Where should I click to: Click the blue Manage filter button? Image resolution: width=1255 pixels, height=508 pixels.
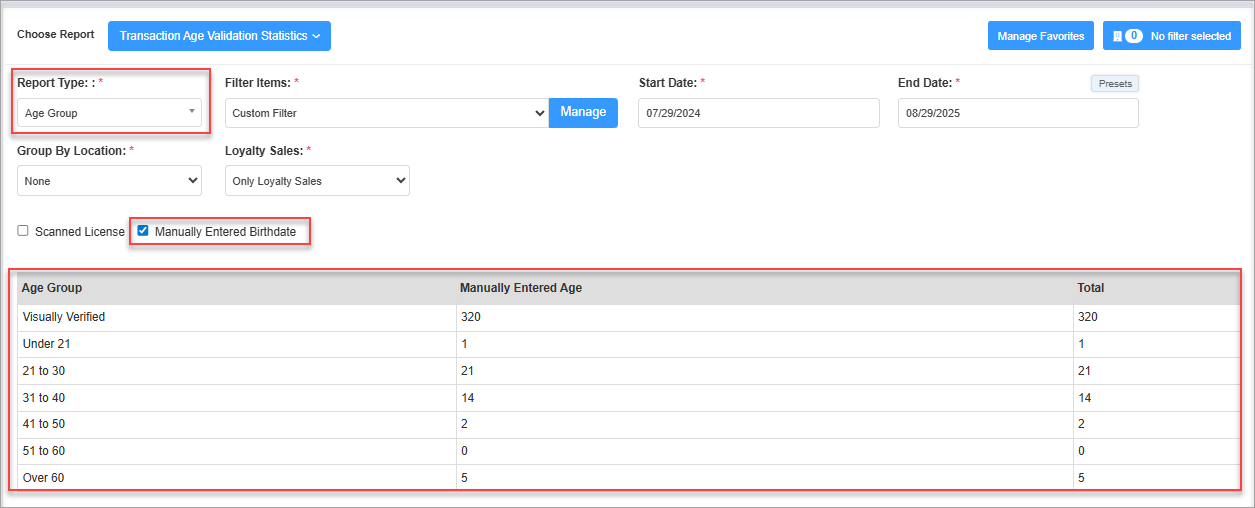[x=583, y=112]
